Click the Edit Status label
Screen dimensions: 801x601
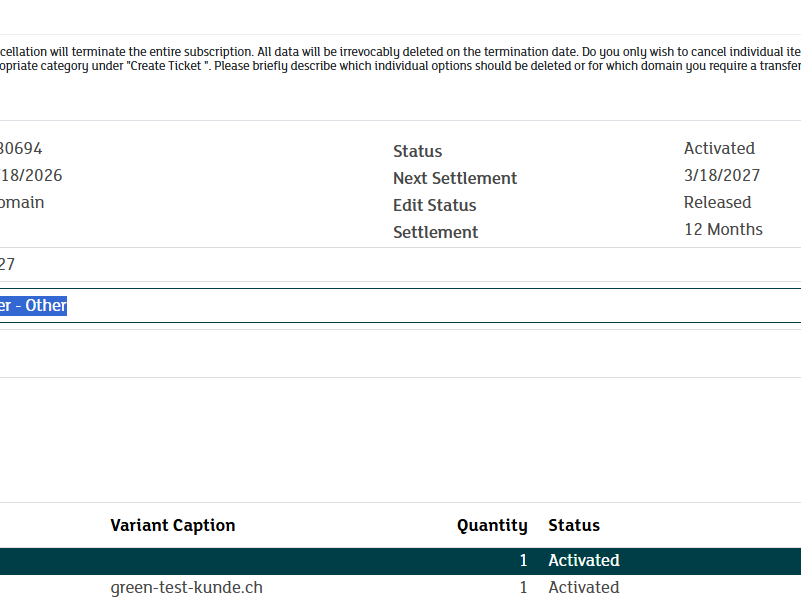pyautogui.click(x=434, y=205)
